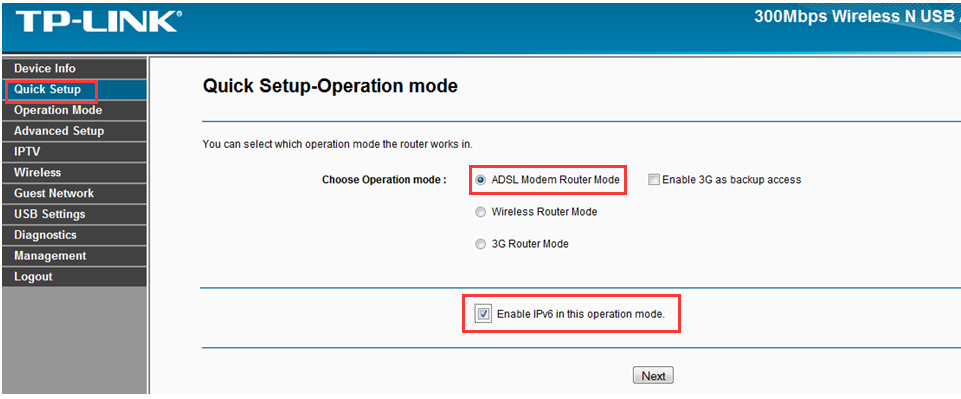This screenshot has height=399, width=961.
Task: Click the 300Mbps Wireless N USB banner text
Action: 857,17
